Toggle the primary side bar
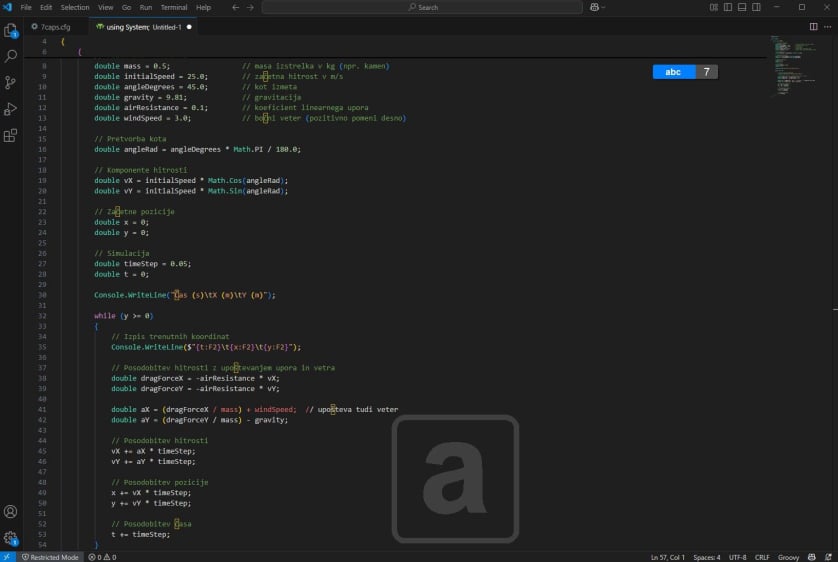 click(x=728, y=7)
